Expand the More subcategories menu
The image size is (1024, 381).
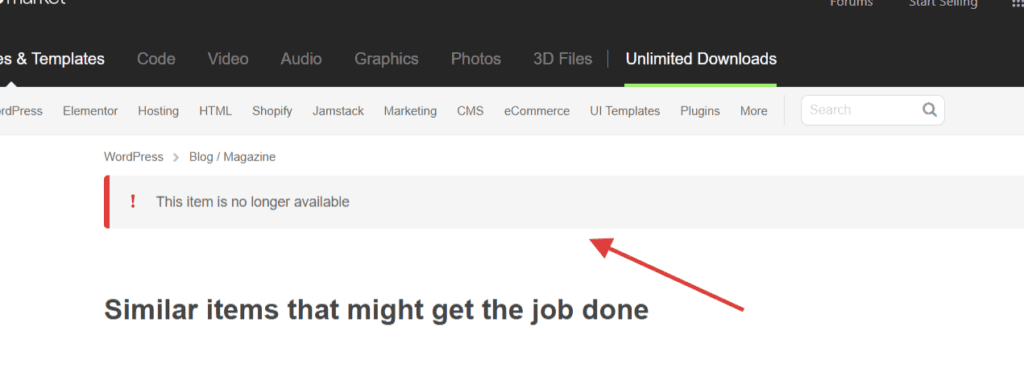pyautogui.click(x=754, y=111)
